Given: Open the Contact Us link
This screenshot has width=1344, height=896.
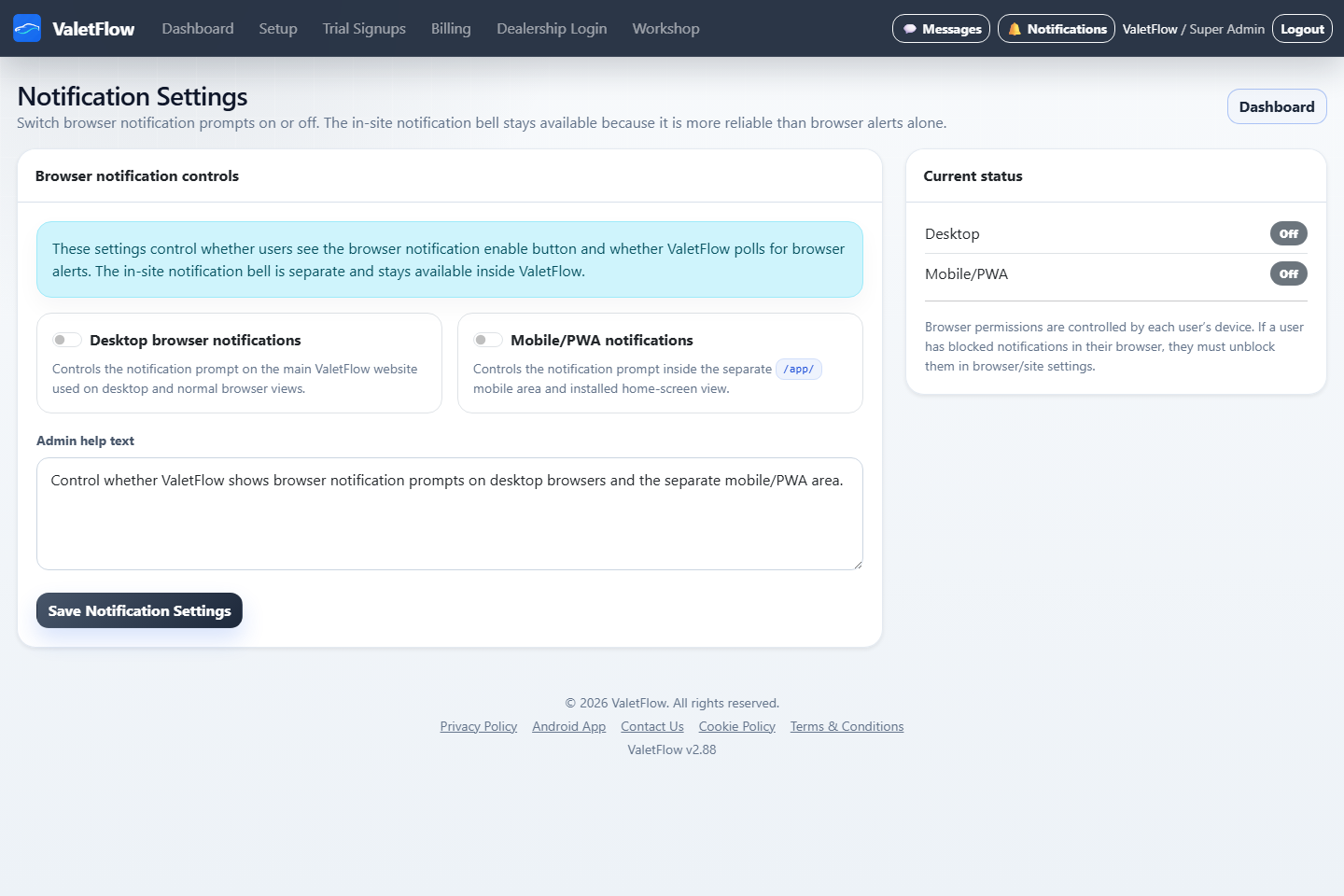Looking at the screenshot, I should tap(652, 726).
